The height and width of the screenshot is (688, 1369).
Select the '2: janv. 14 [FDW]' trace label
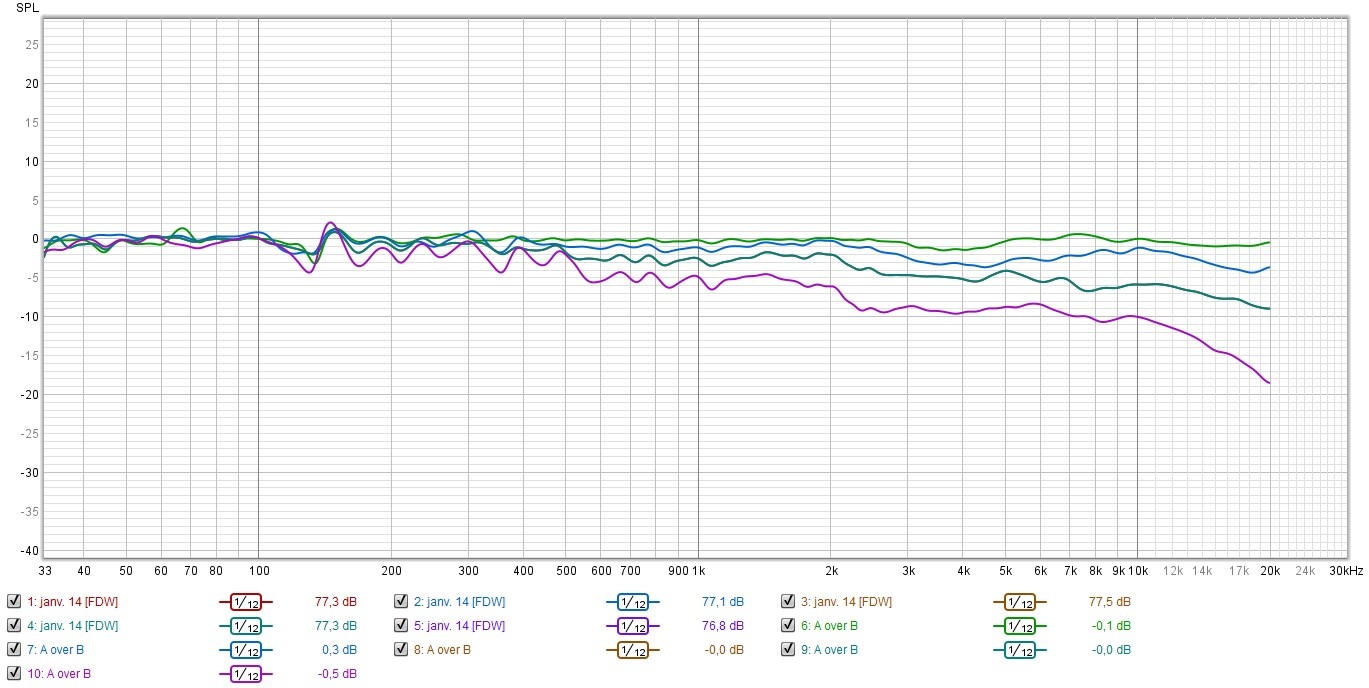pos(459,602)
